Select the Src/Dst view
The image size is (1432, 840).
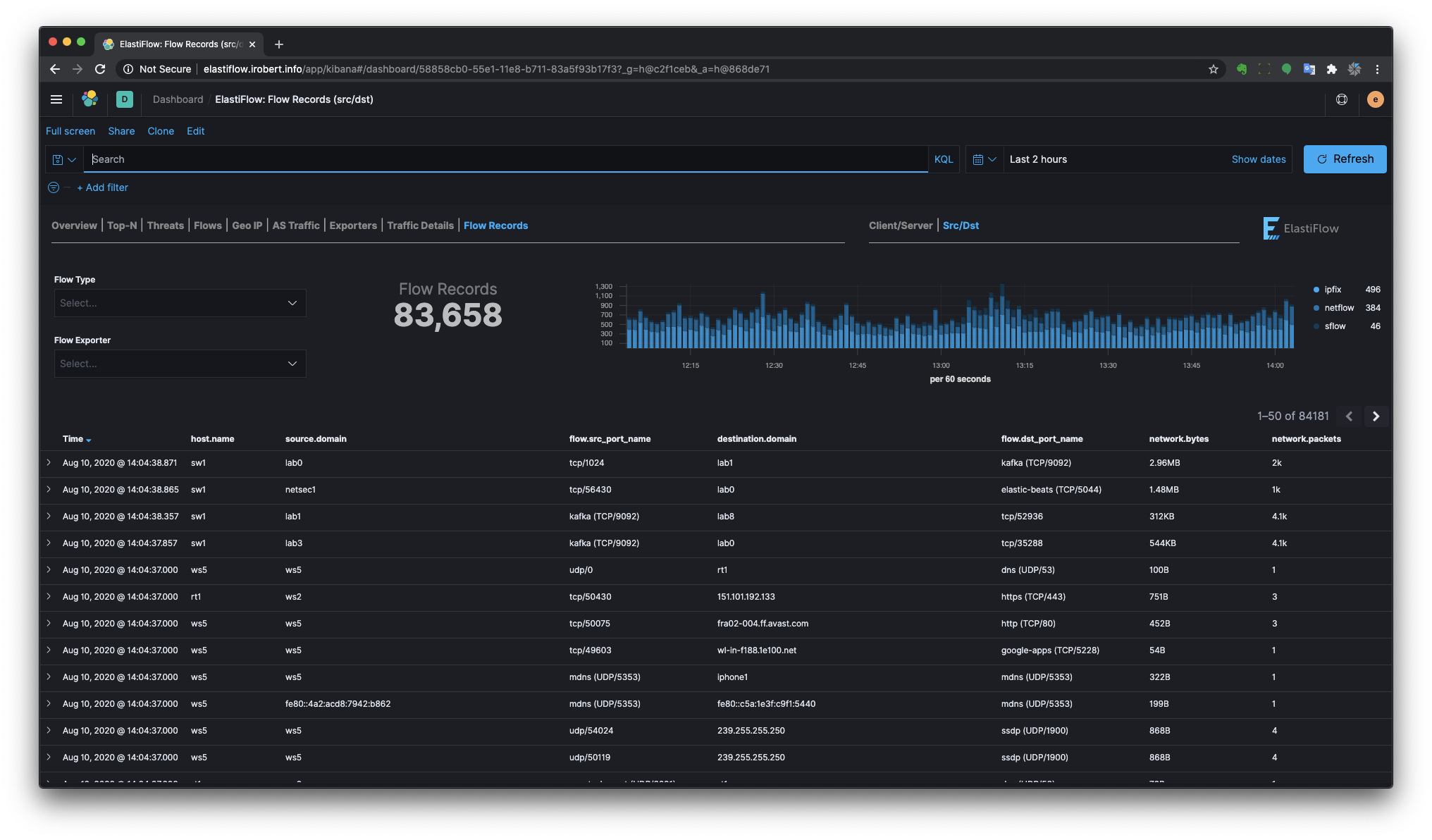[x=961, y=226]
